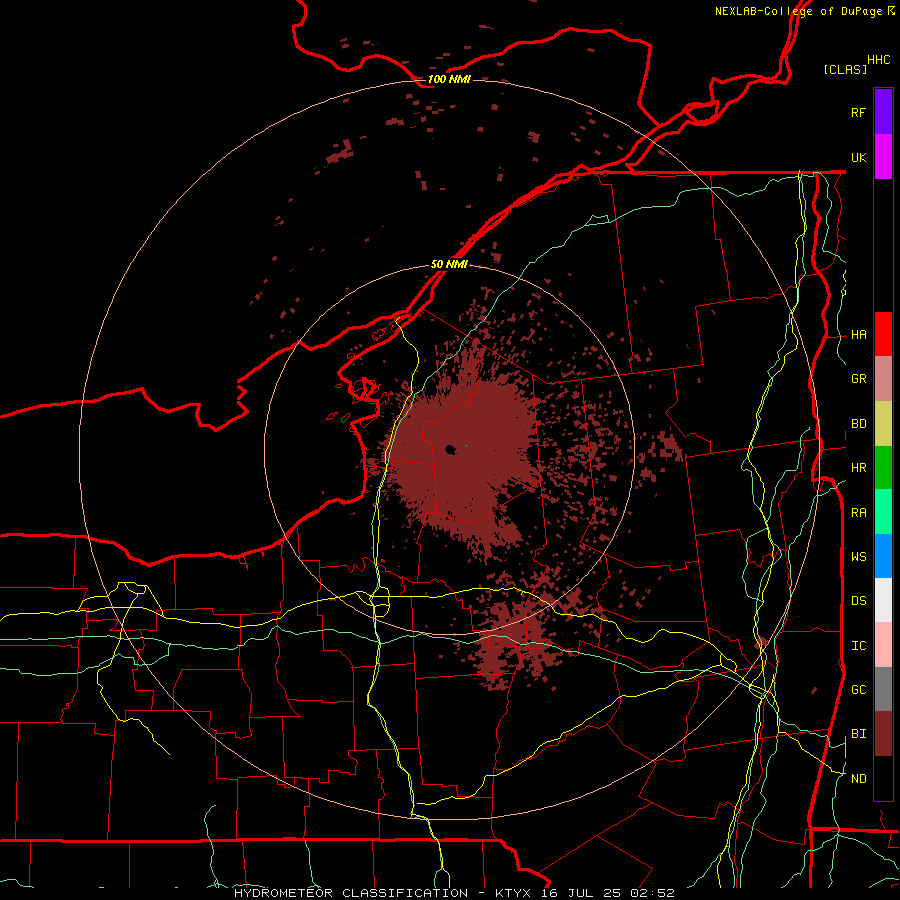Viewport: 900px width, 900px height.
Task: Click the "KTYX" station identifier in caption
Action: tap(514, 893)
